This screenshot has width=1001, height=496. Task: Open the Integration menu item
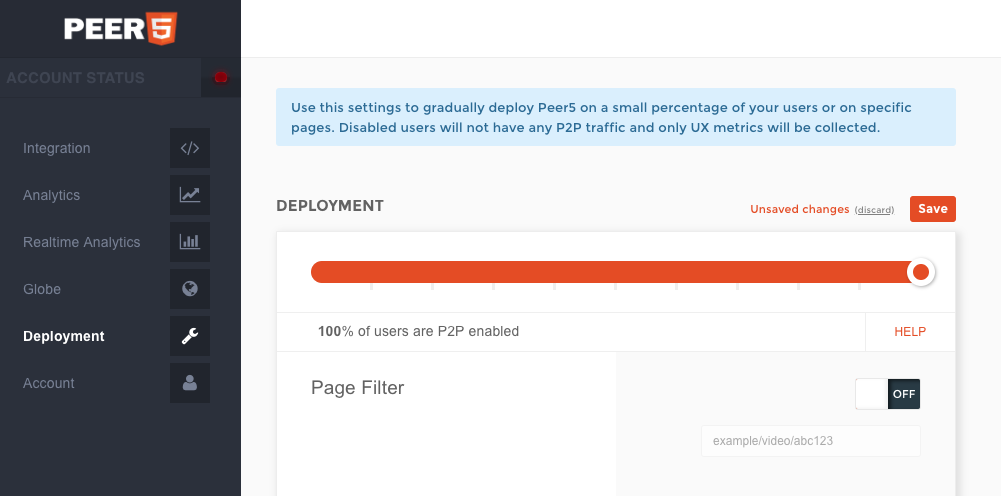click(57, 148)
